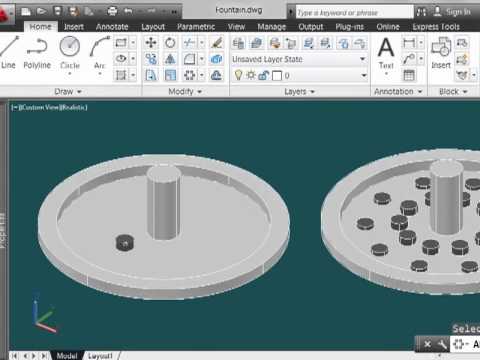Viewport: 480px width, 360px height.
Task: Select the Fillet tool
Action: (189, 59)
